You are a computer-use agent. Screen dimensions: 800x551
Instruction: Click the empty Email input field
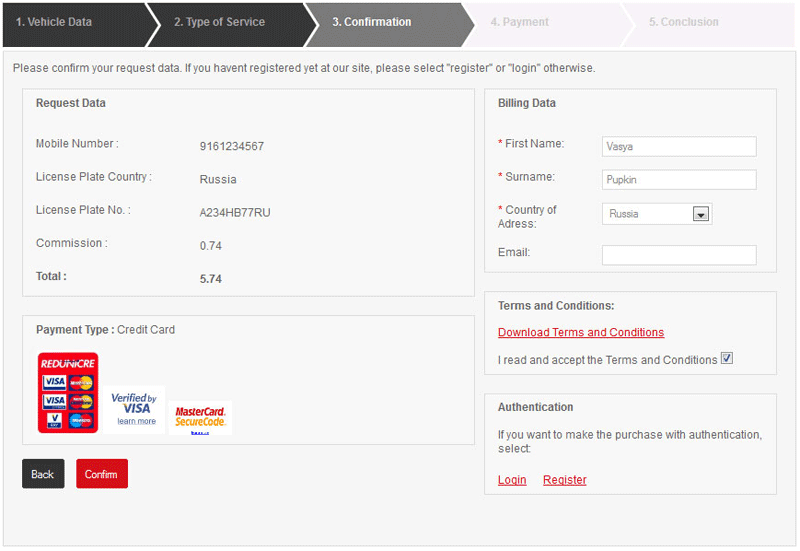(679, 255)
